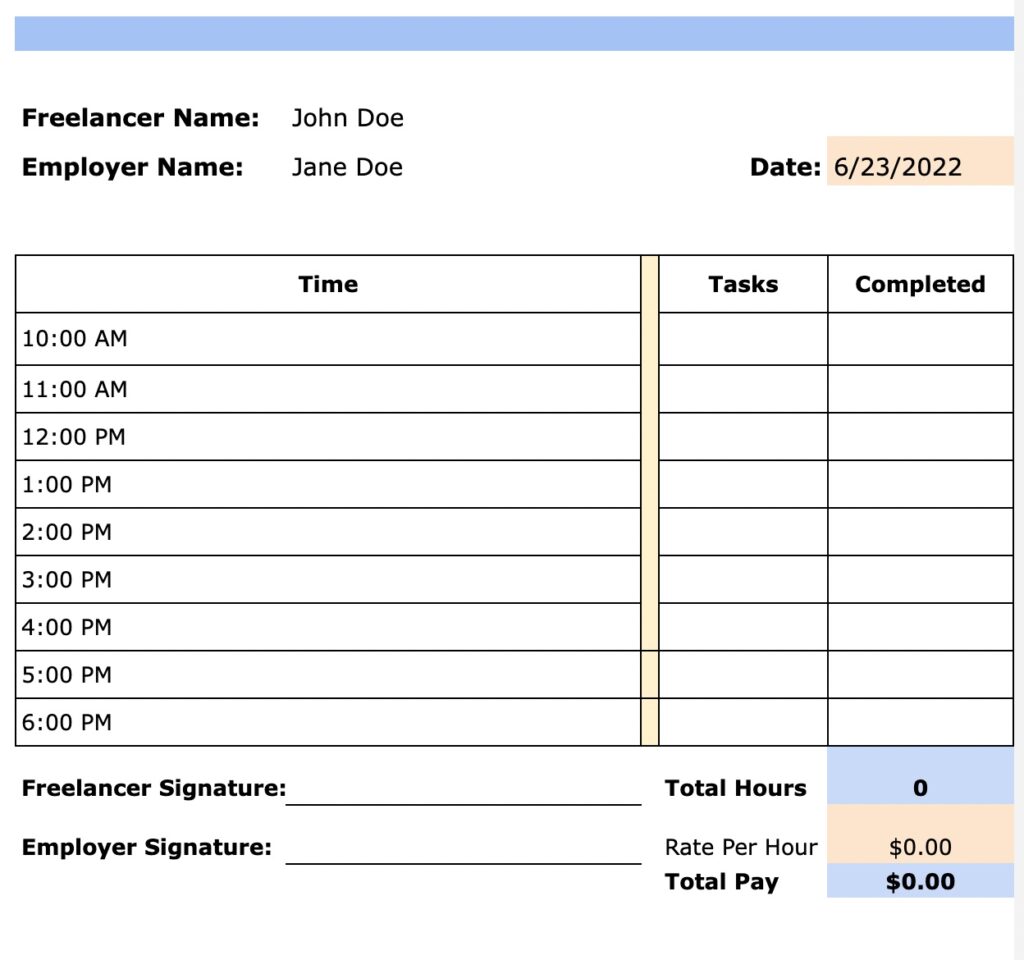Select the Completed column header

[919, 284]
